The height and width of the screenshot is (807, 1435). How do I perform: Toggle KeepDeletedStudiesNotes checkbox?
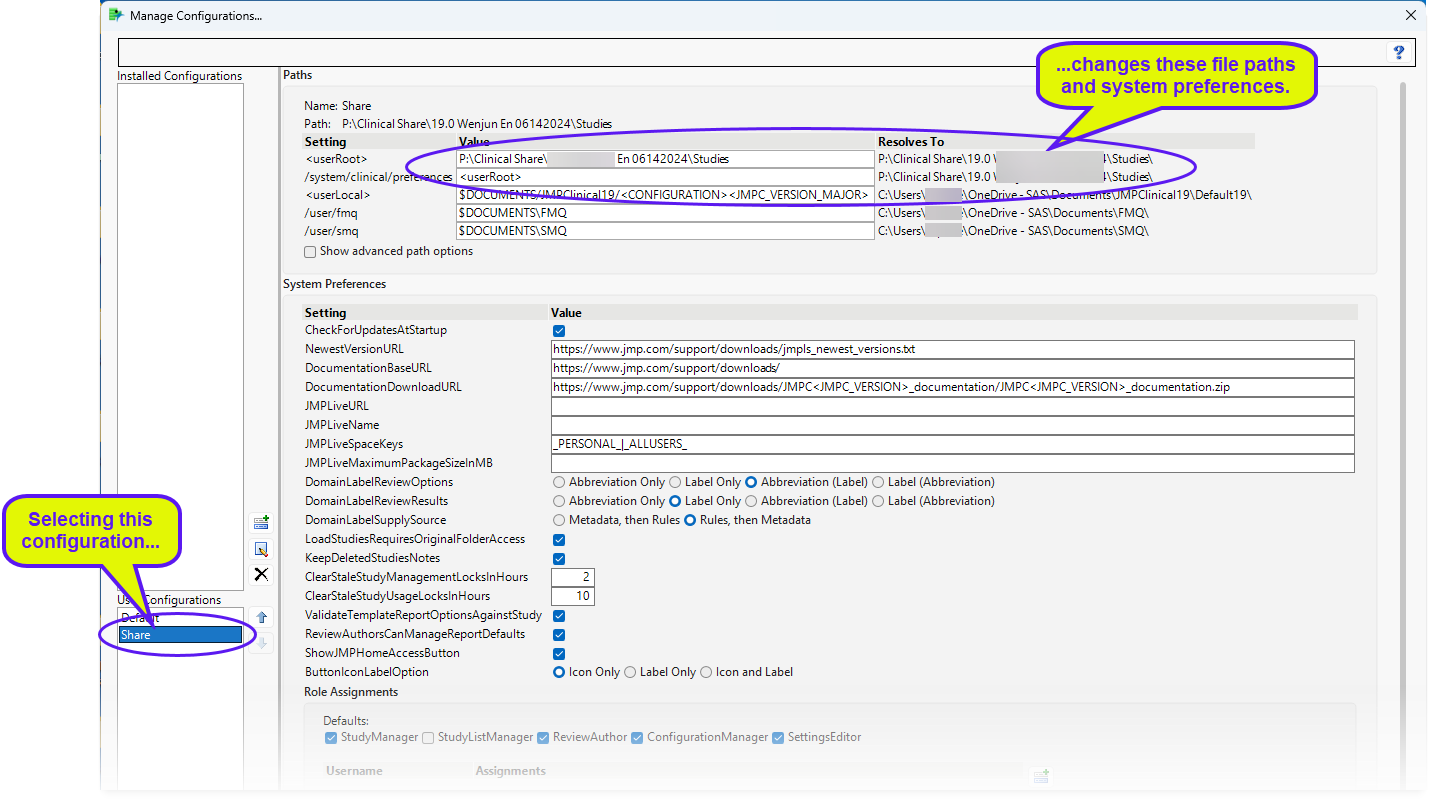[559, 559]
